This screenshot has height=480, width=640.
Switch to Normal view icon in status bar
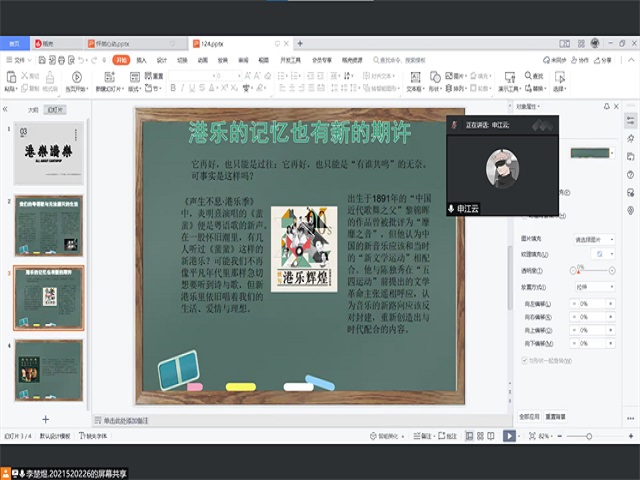click(x=469, y=436)
